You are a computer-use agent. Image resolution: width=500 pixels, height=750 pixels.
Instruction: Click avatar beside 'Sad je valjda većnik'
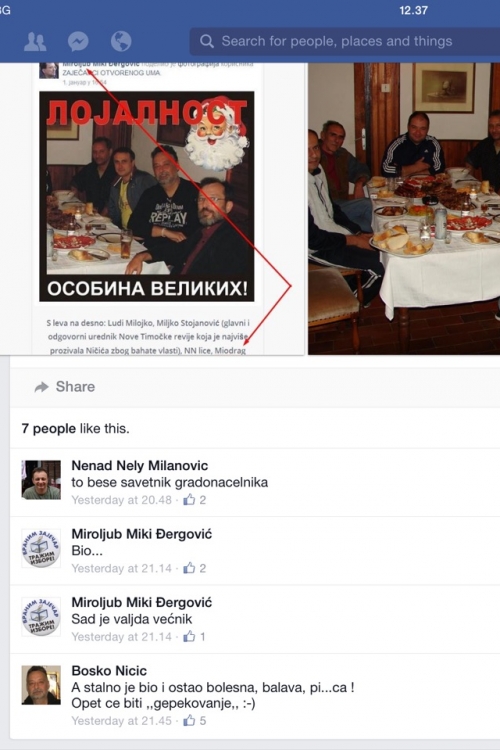pos(41,617)
